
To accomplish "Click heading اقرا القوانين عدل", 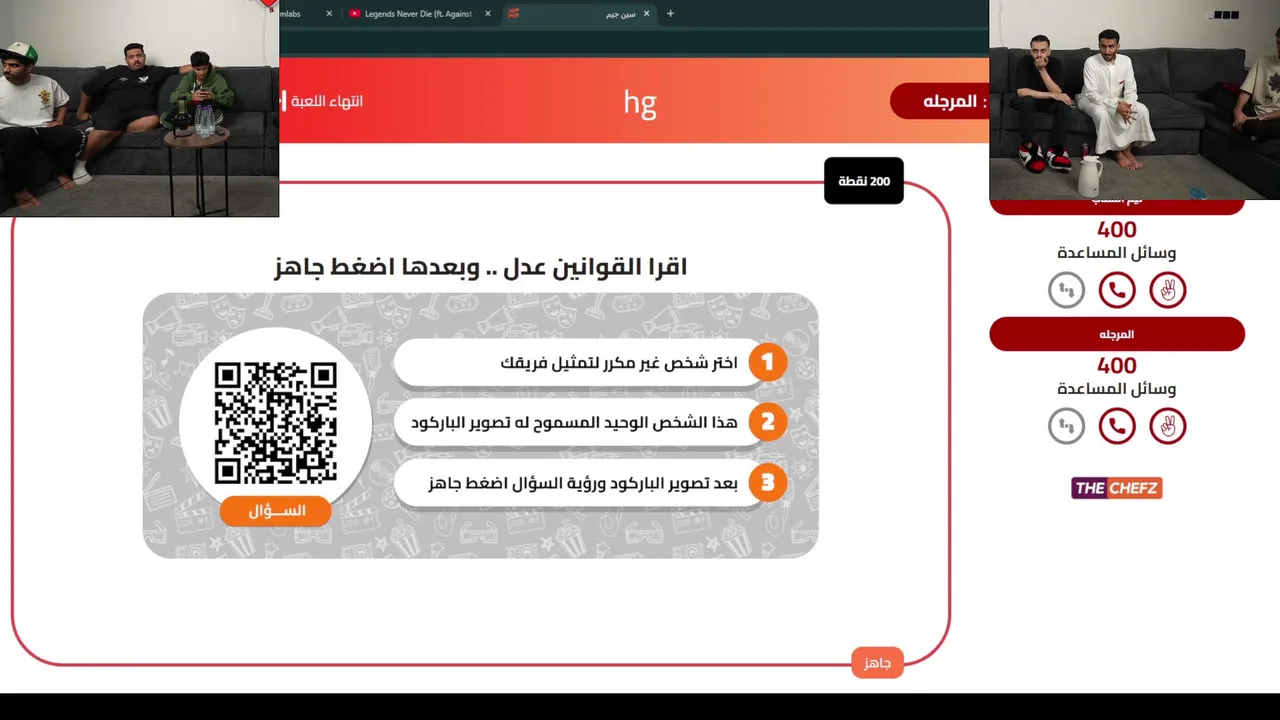I will (x=480, y=267).
